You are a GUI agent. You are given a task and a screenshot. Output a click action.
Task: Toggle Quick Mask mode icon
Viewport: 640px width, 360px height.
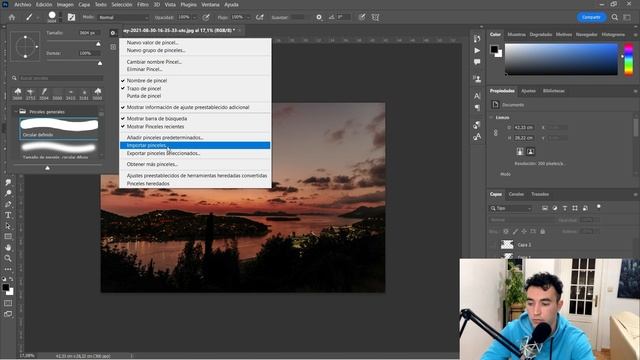pos(8,303)
